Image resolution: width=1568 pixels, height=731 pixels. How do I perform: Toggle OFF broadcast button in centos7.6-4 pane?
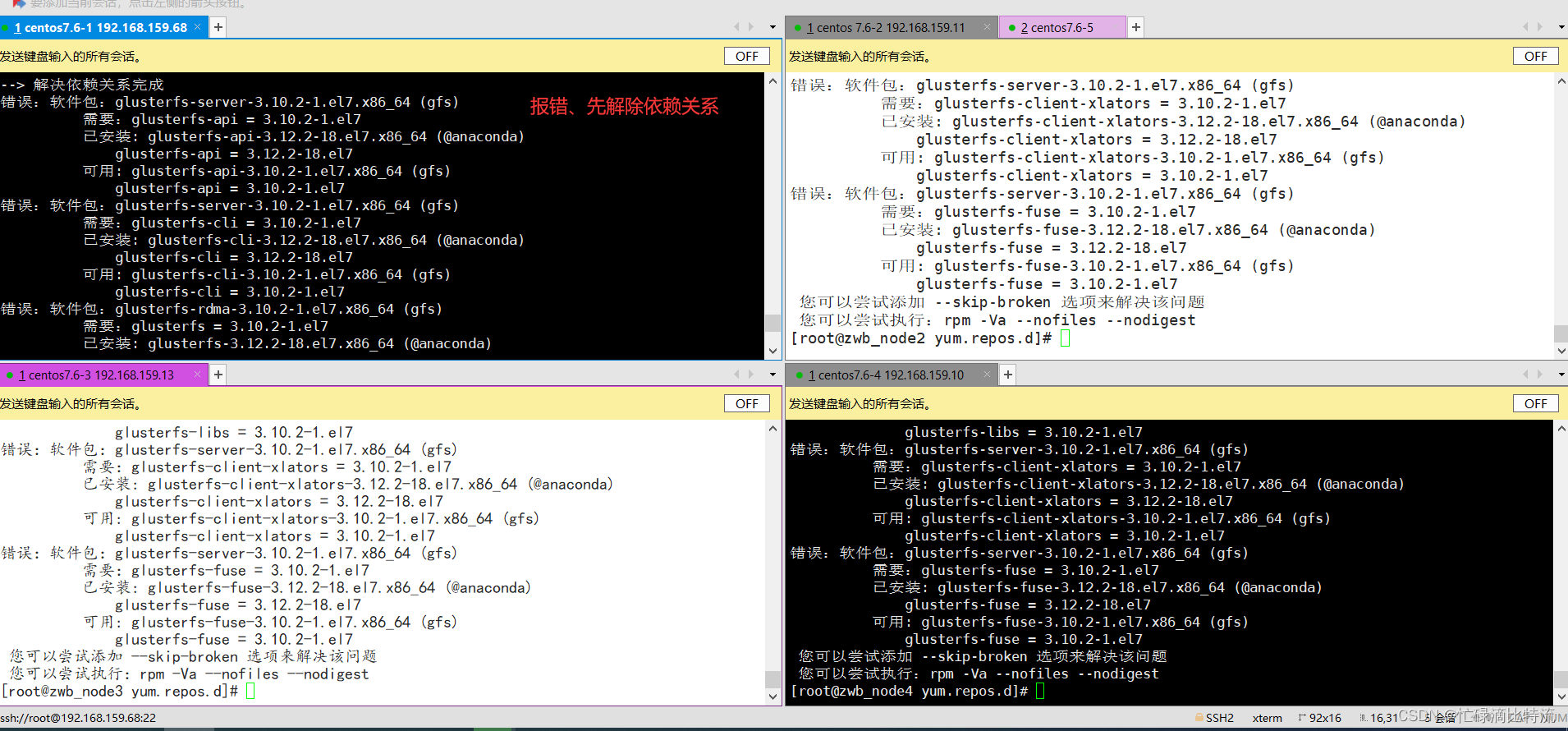coord(1536,403)
